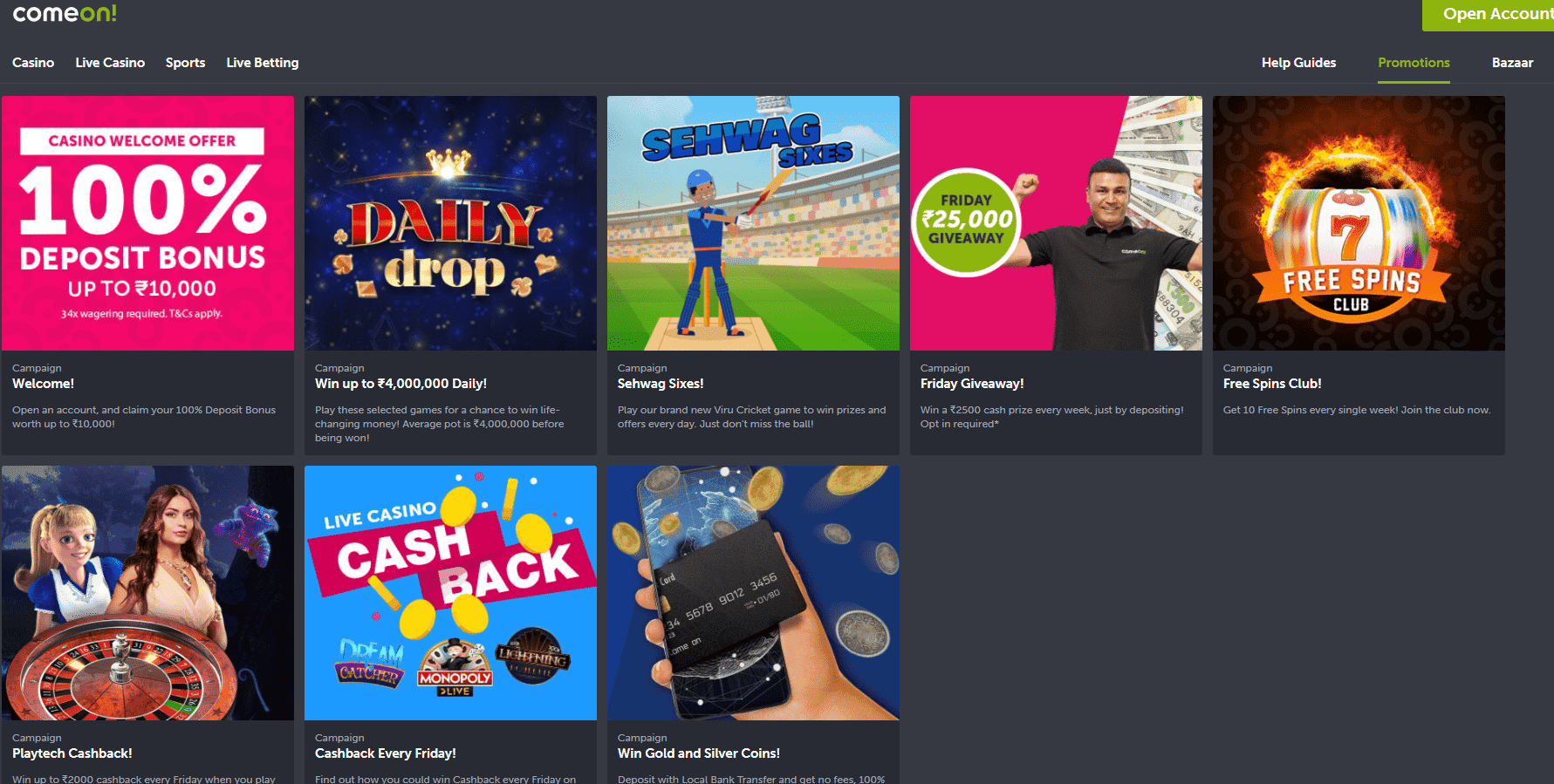Image resolution: width=1554 pixels, height=784 pixels.
Task: Select the Gold and Silver Coins image
Action: tap(753, 593)
